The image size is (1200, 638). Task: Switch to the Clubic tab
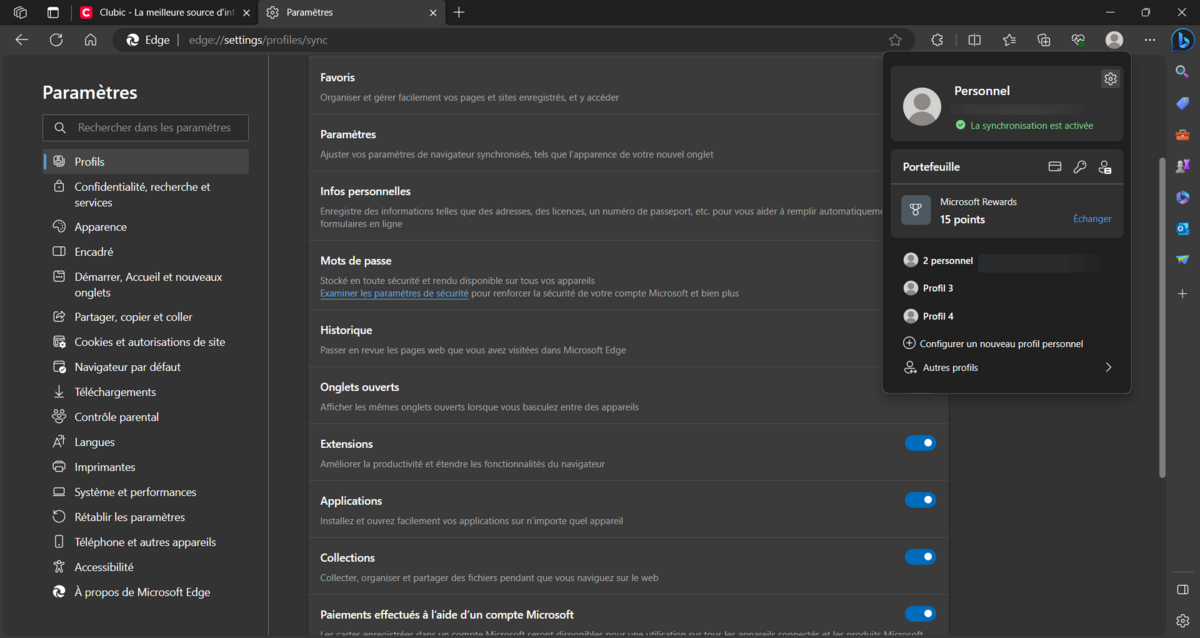[x=164, y=12]
